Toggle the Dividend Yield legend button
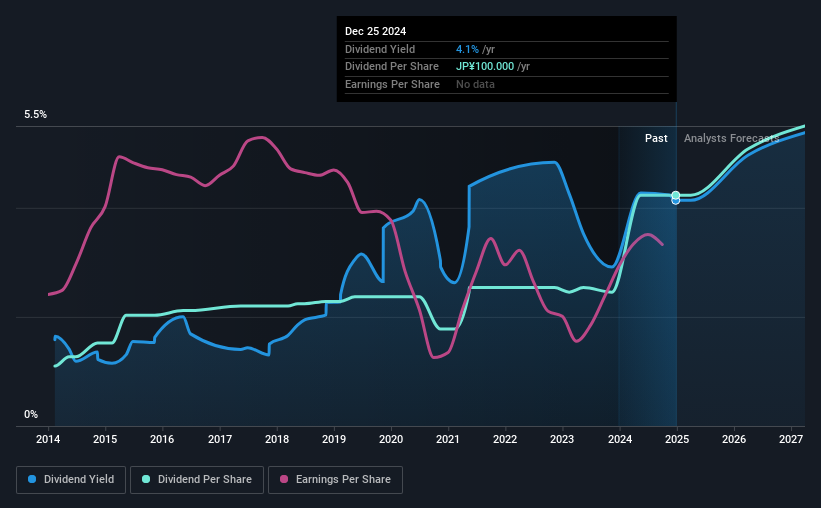This screenshot has width=821, height=508. 71,480
